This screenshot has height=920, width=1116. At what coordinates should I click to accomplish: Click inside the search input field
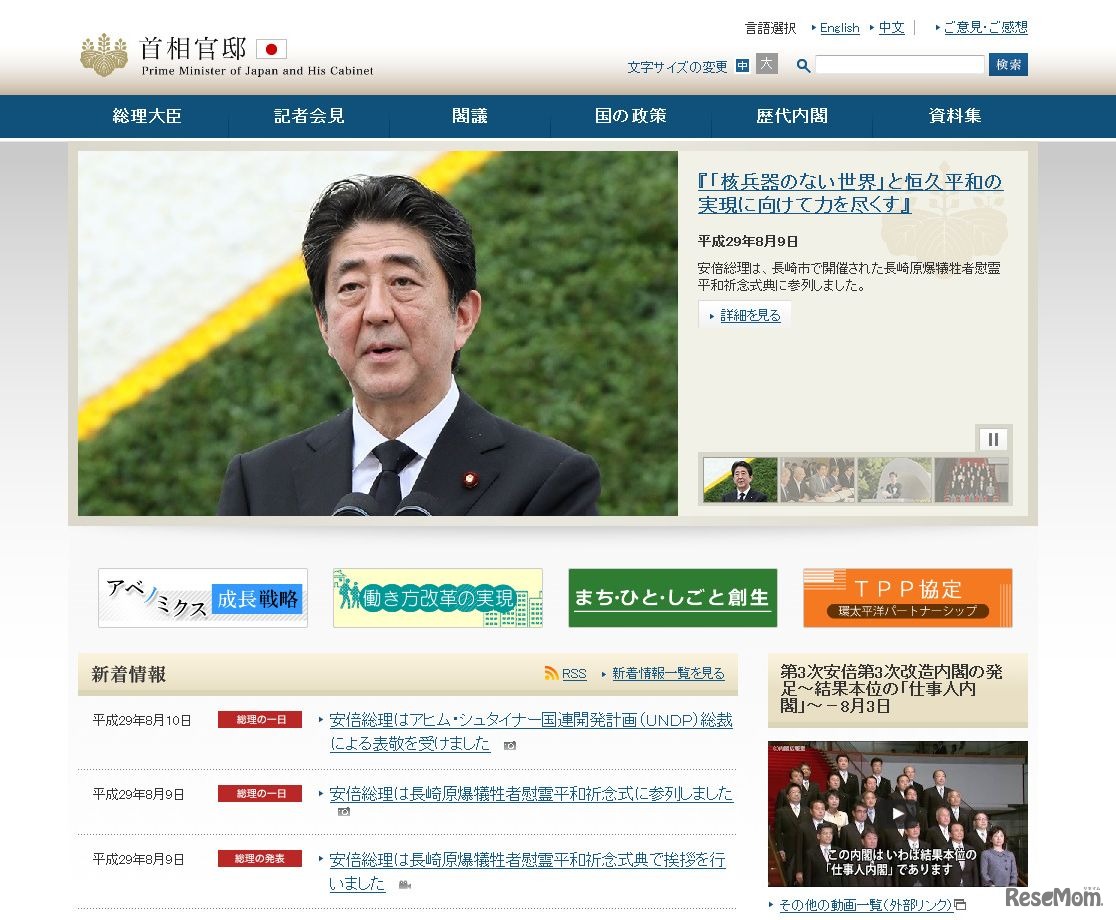(899, 64)
